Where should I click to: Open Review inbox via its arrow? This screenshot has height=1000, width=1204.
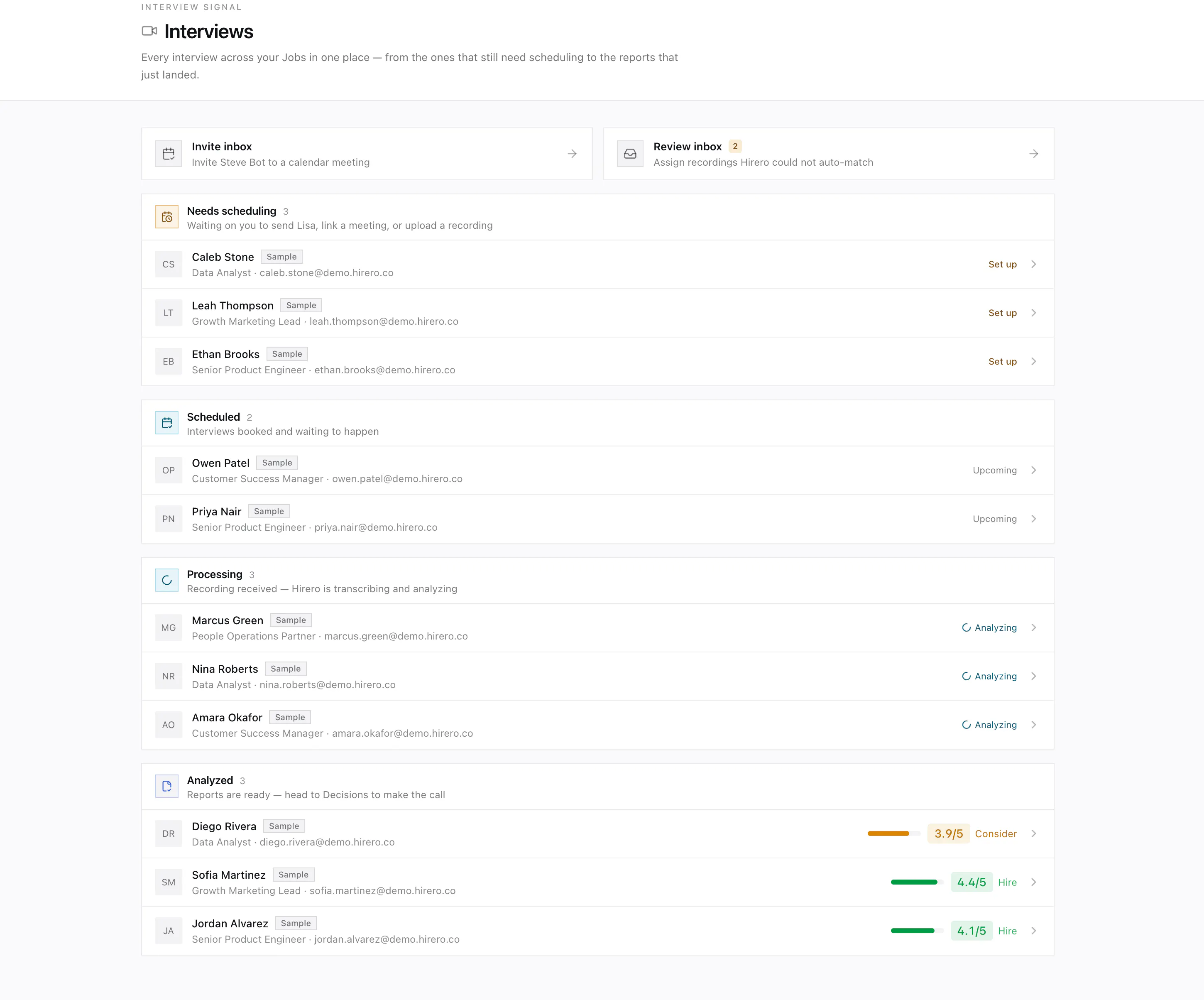(1034, 154)
